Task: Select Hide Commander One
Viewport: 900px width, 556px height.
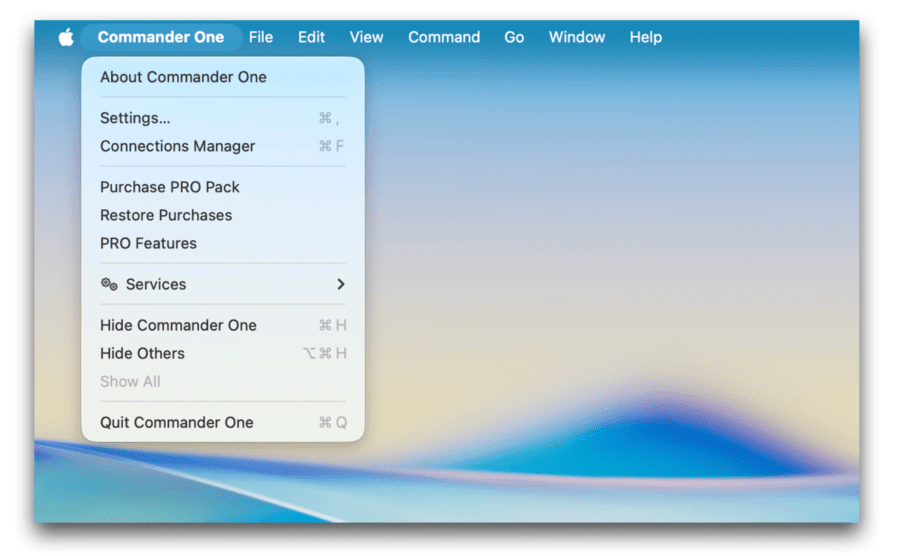Action: (223, 325)
